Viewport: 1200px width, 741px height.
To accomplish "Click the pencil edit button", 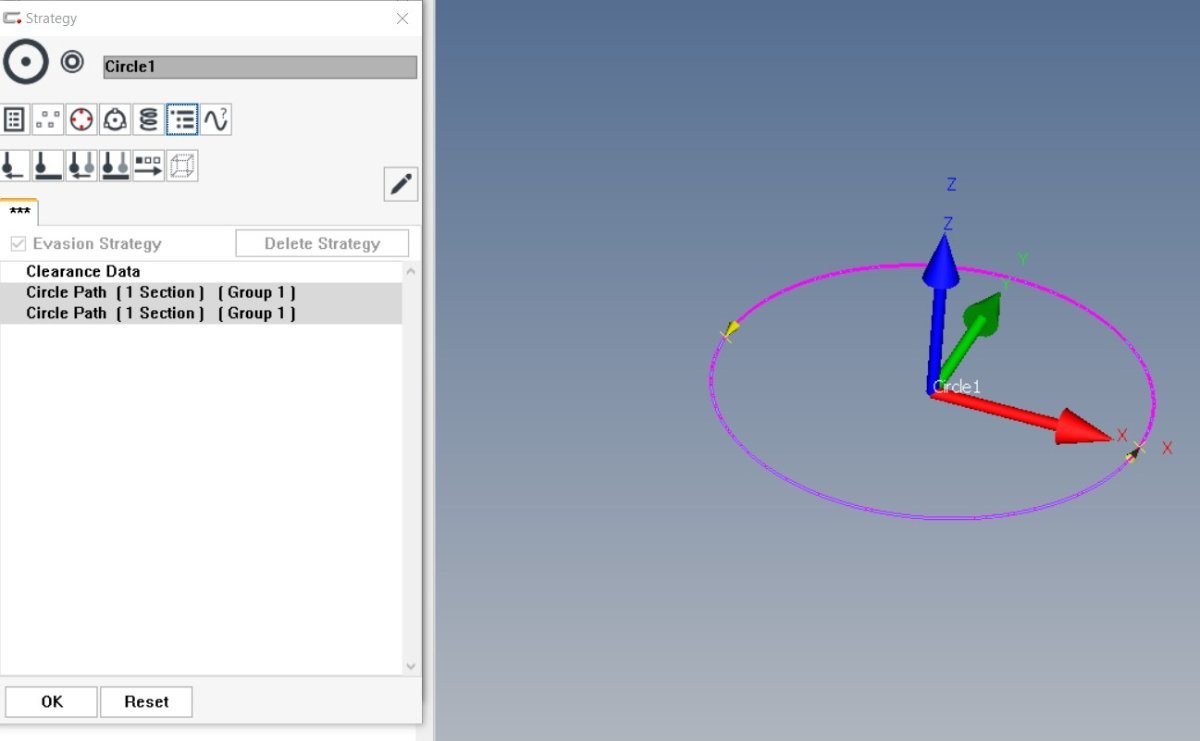I will [401, 185].
